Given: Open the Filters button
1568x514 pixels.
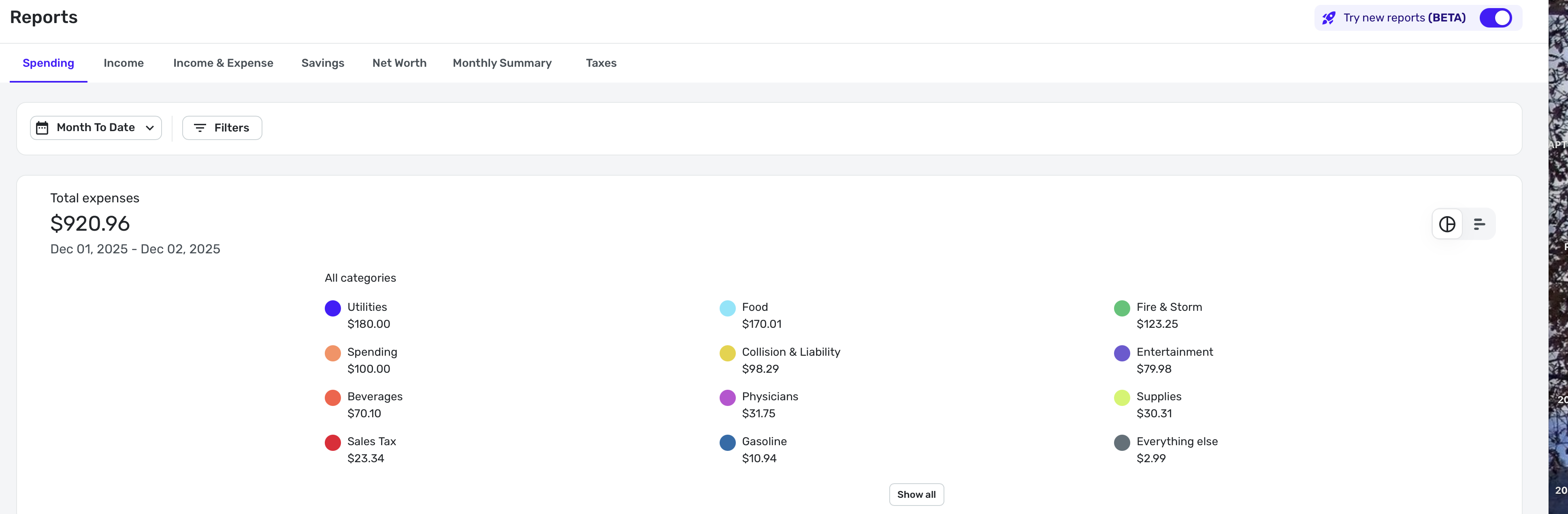Looking at the screenshot, I should coord(222,128).
